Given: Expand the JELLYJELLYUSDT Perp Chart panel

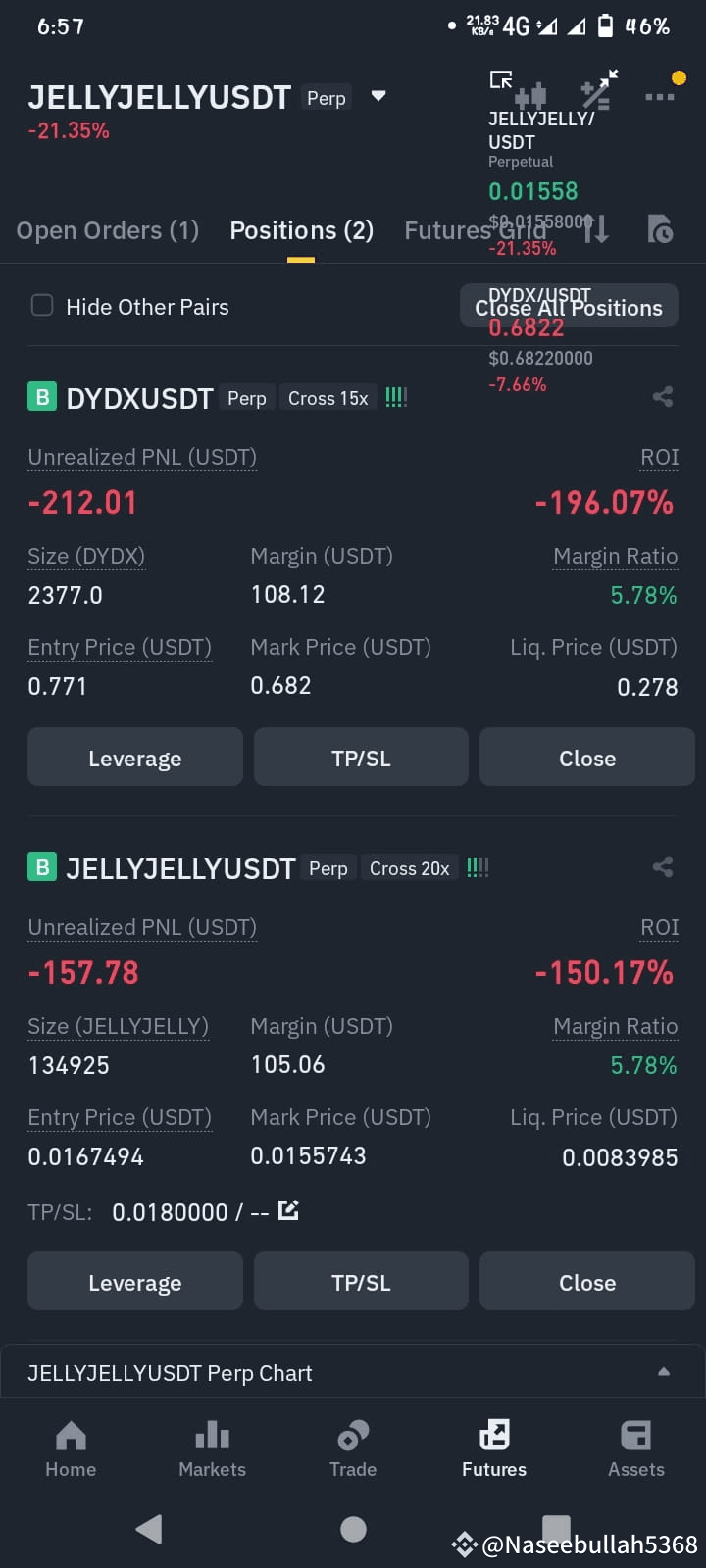Looking at the screenshot, I should coord(353,1373).
